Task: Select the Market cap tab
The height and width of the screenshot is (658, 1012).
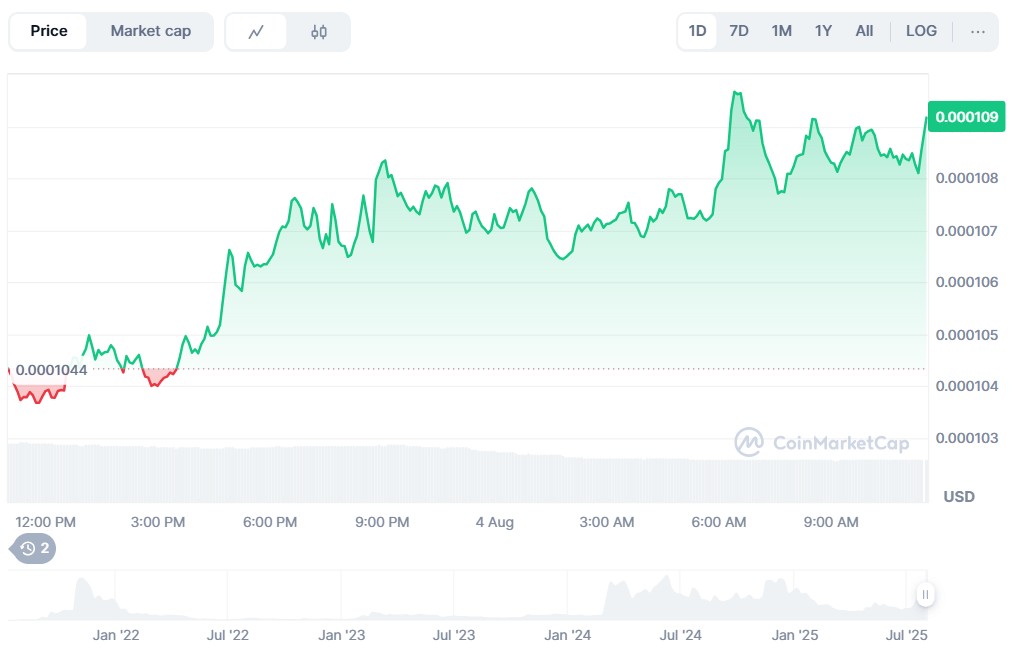Action: (150, 31)
